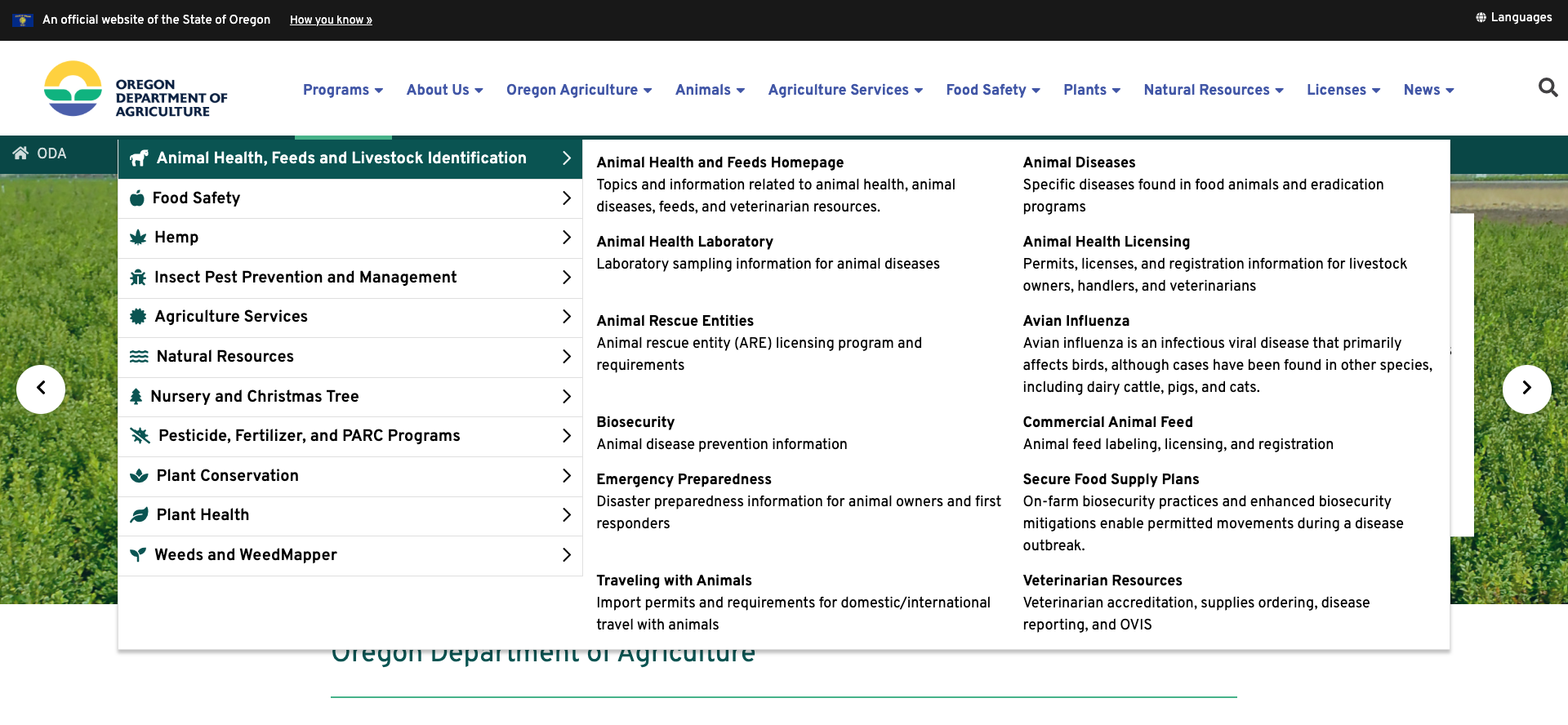Open the Secure Food Supply Plans link
The width and height of the screenshot is (1568, 725).
1111,479
